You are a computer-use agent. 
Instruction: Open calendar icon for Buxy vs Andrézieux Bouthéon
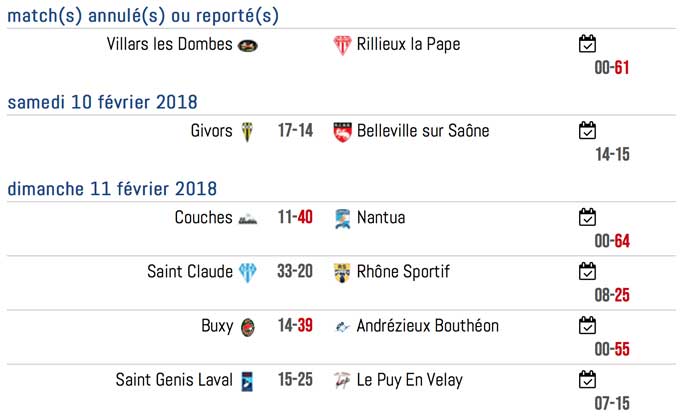point(587,326)
